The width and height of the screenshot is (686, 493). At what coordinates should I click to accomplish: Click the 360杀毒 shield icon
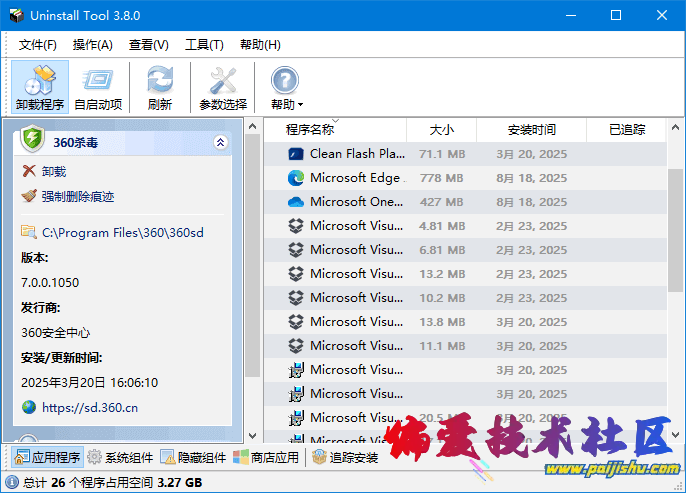click(x=33, y=138)
